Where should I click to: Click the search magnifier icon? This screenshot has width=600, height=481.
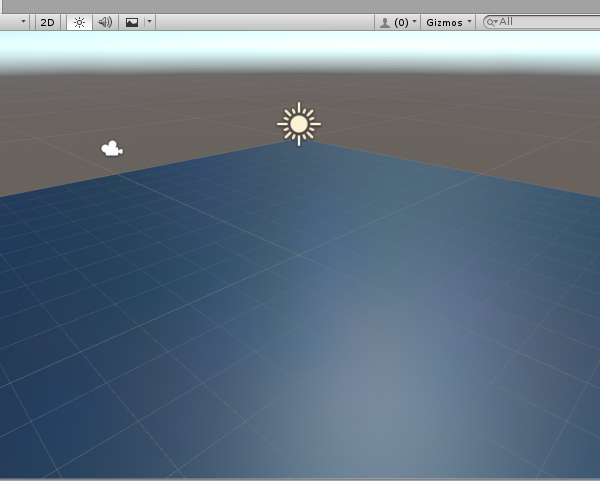491,23
